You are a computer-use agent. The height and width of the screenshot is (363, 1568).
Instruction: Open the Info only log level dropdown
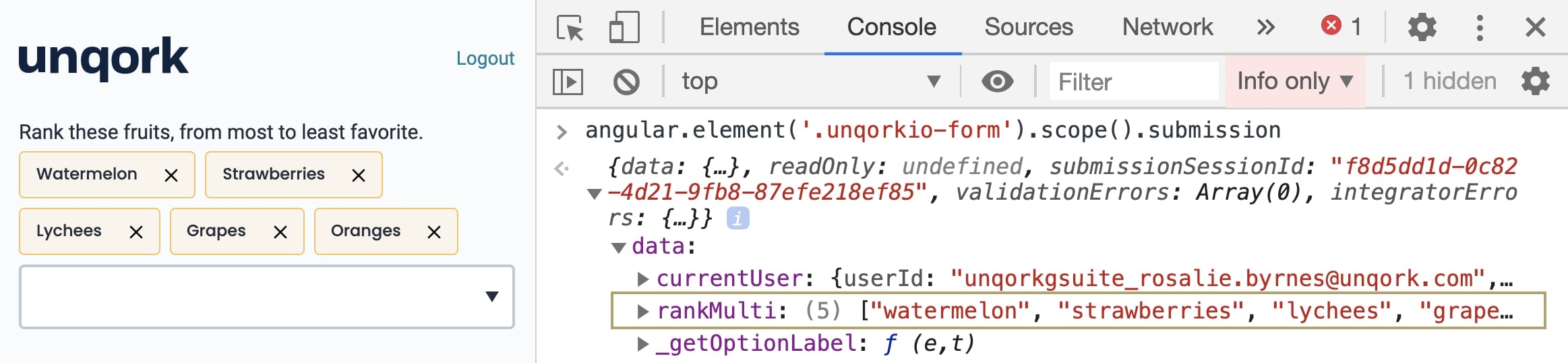click(1295, 82)
